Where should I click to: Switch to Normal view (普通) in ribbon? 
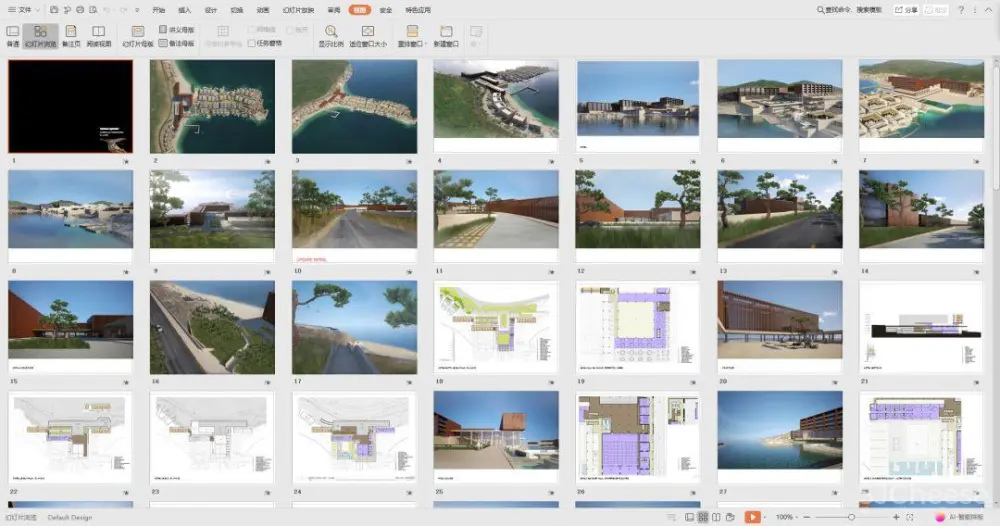(13, 36)
